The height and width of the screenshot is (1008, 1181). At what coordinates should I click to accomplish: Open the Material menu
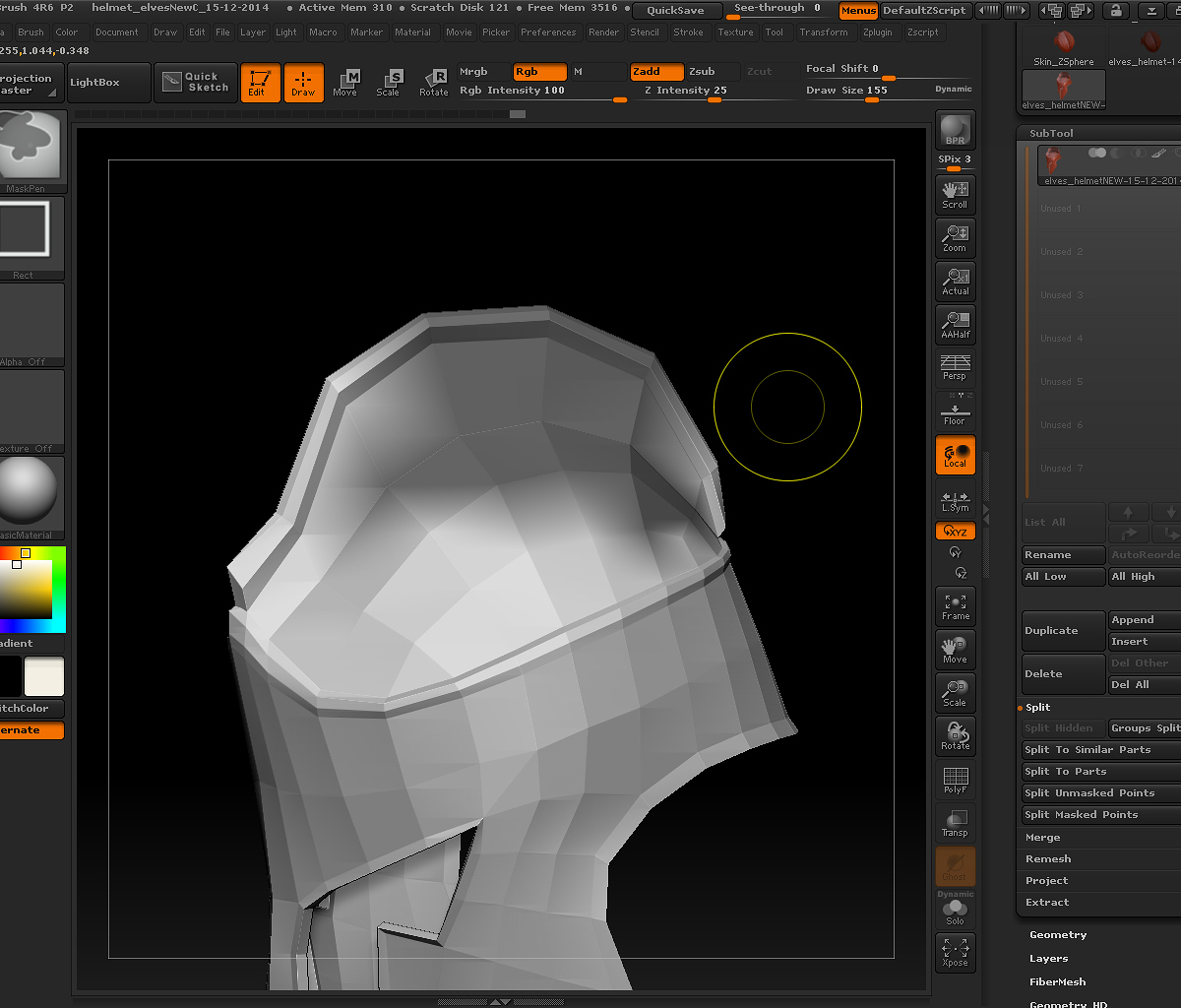pos(412,32)
